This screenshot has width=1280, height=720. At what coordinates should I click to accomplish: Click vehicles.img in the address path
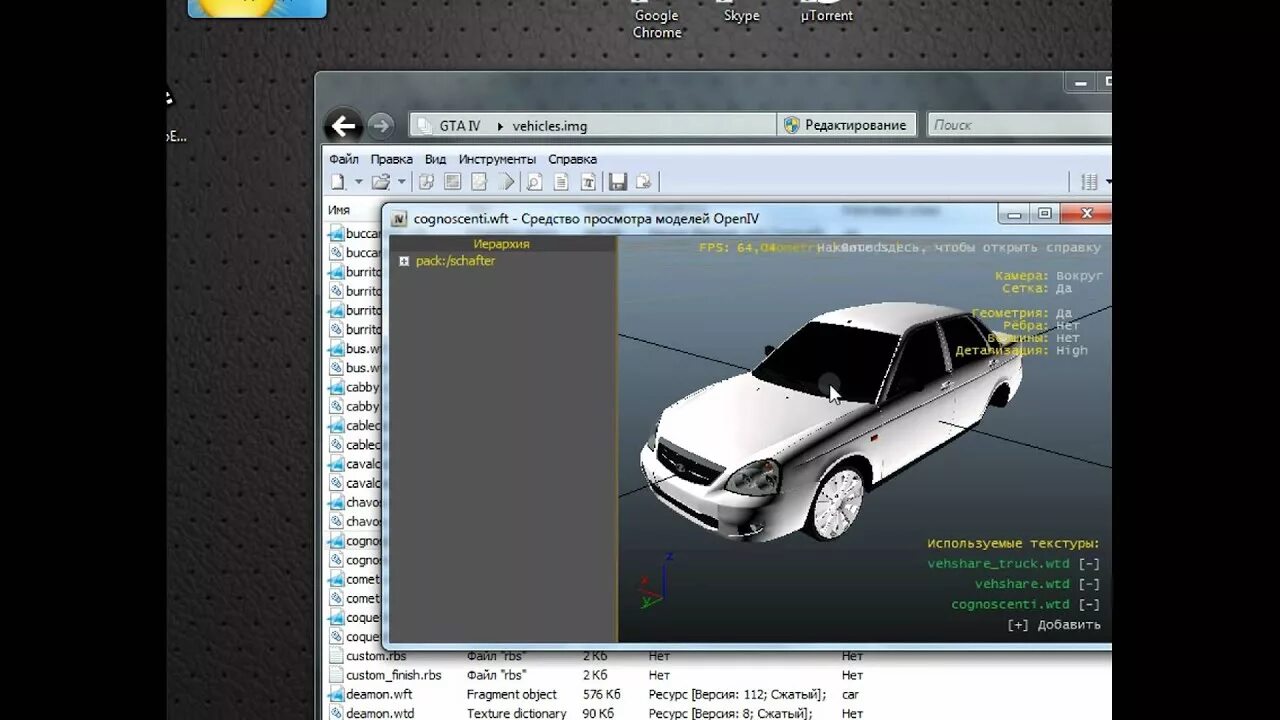click(x=550, y=126)
